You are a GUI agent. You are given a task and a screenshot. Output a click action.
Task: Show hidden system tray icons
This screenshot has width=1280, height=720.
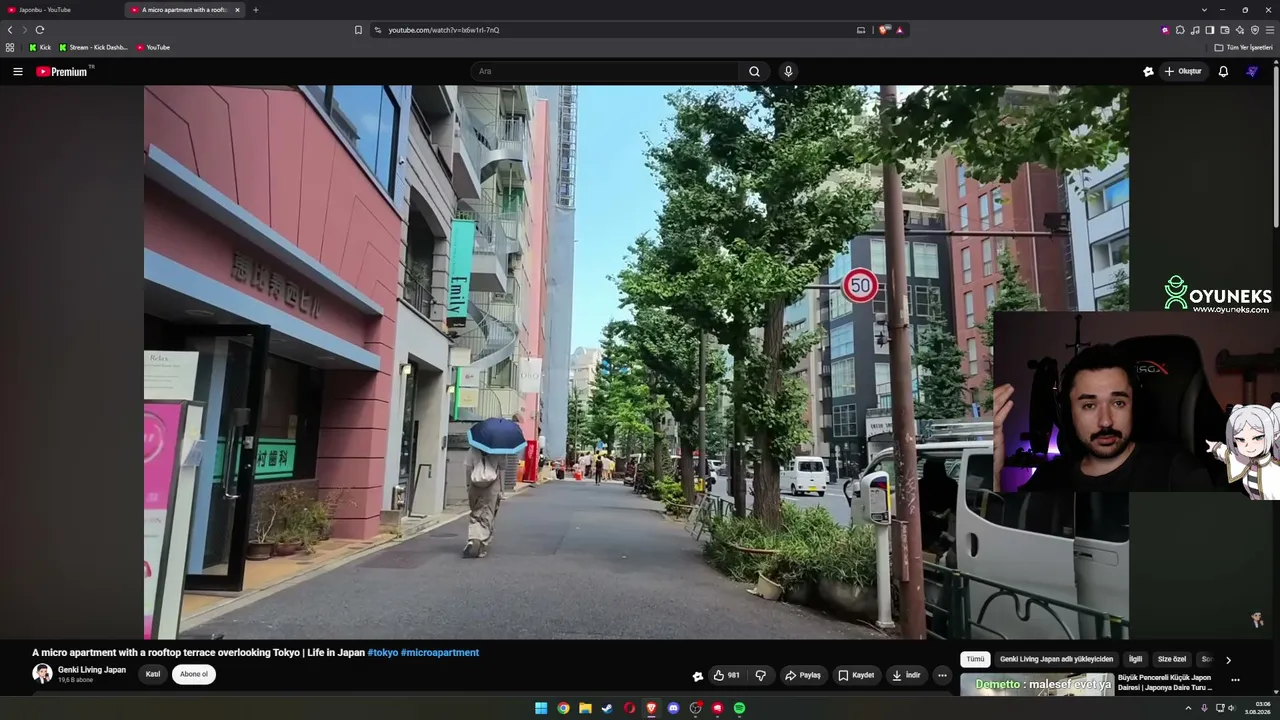click(1188, 708)
